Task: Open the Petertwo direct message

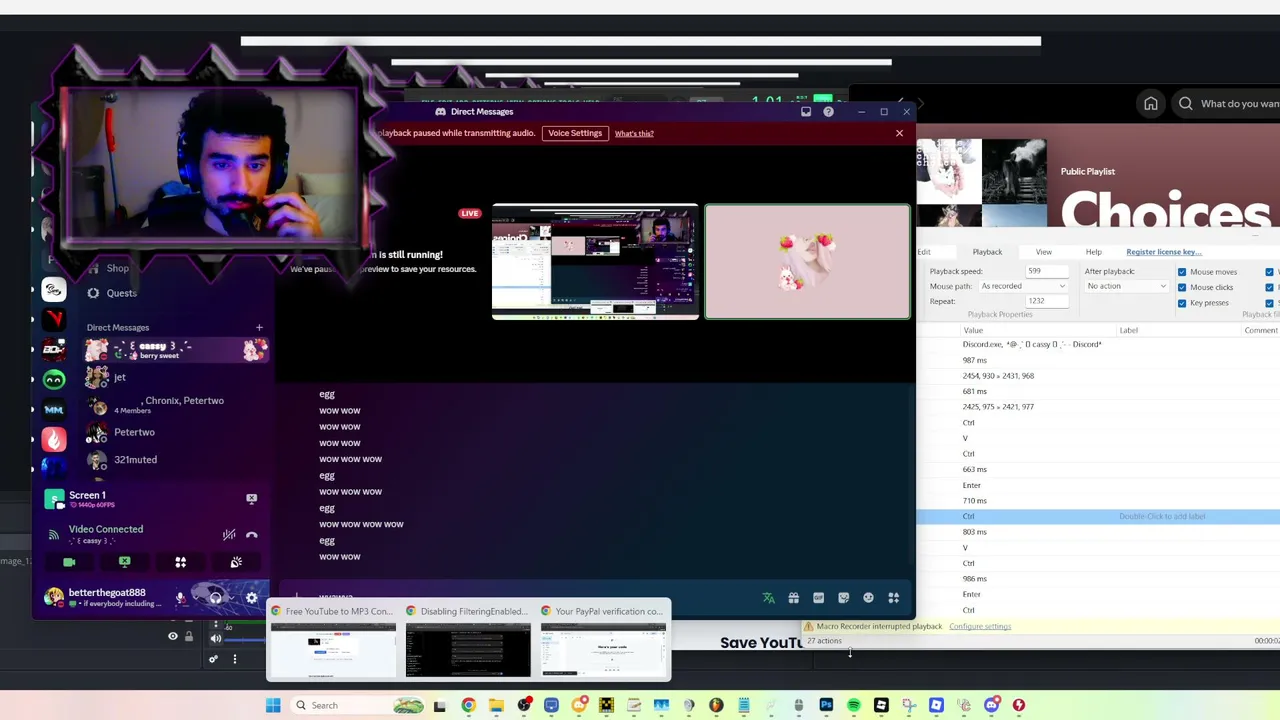Action: (x=176, y=432)
